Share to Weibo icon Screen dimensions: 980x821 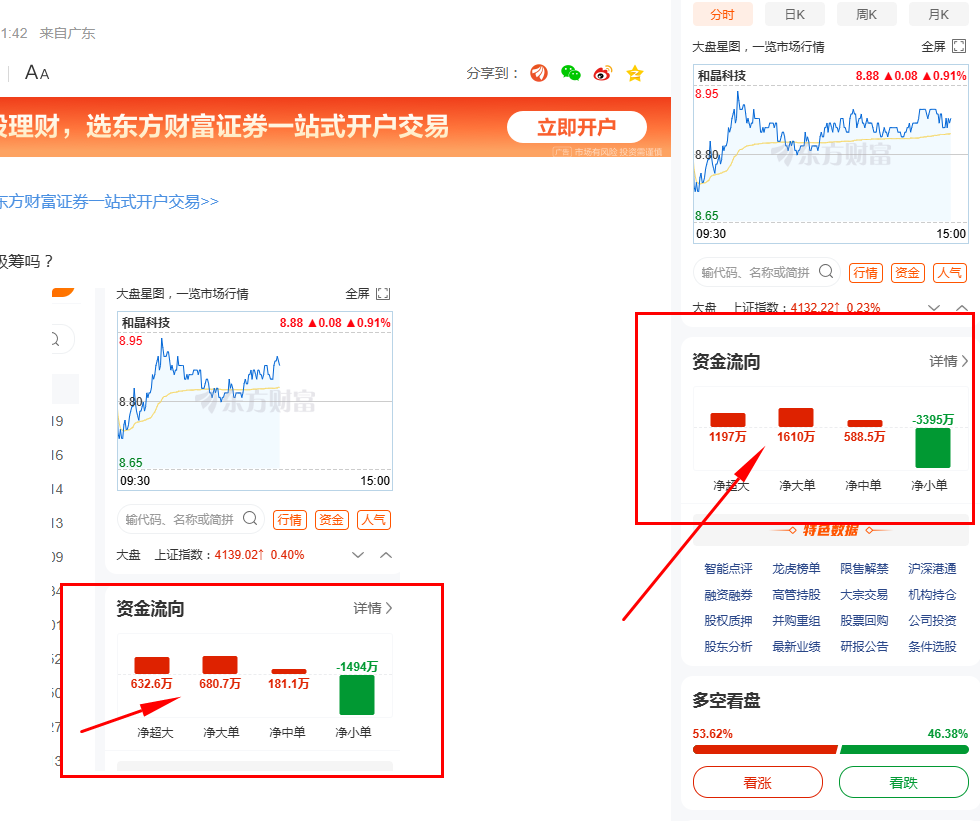(603, 73)
